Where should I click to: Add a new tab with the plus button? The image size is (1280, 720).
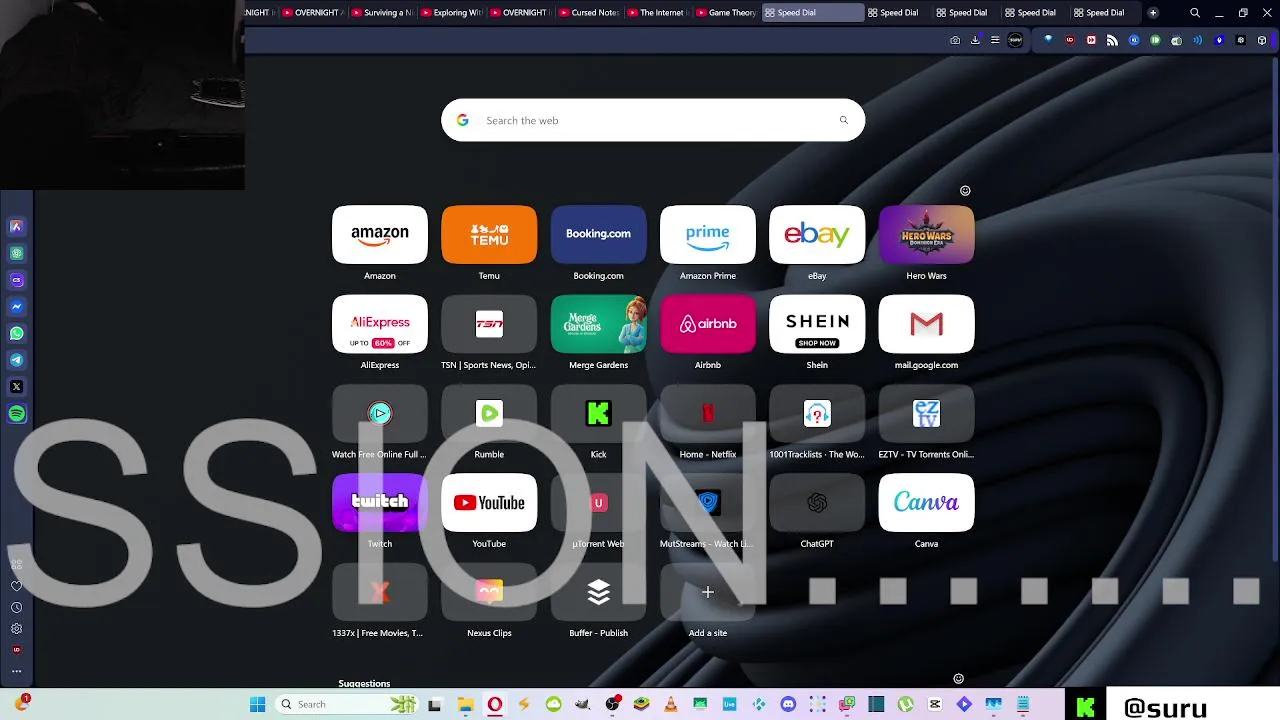[x=1153, y=13]
